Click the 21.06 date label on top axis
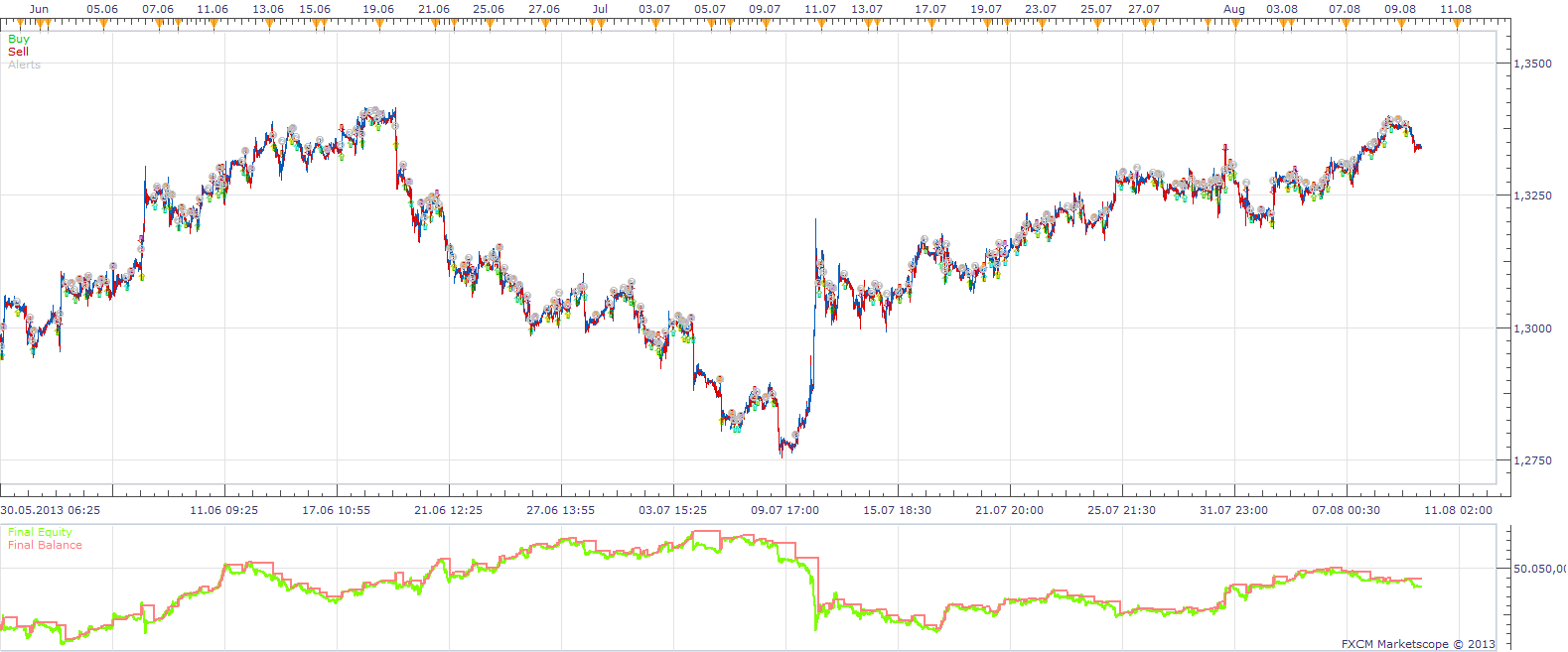1568x652 pixels. (x=434, y=9)
